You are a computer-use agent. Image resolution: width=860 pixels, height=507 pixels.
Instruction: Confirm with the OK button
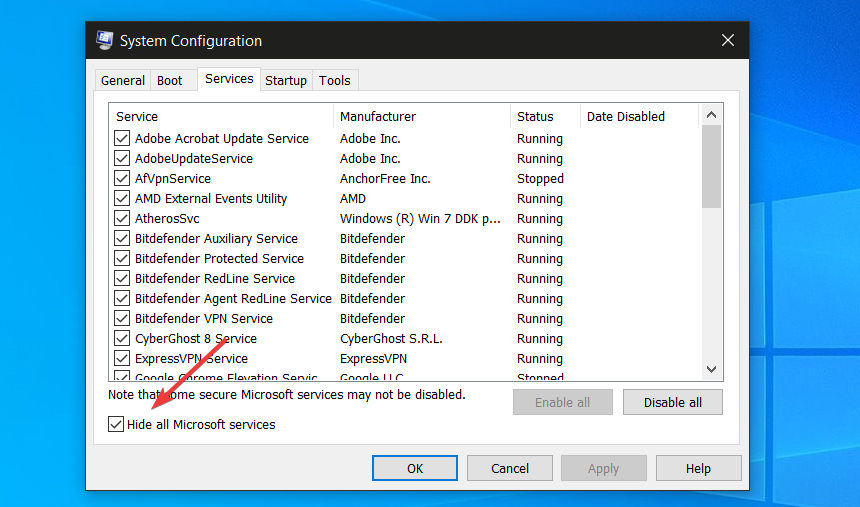click(415, 468)
